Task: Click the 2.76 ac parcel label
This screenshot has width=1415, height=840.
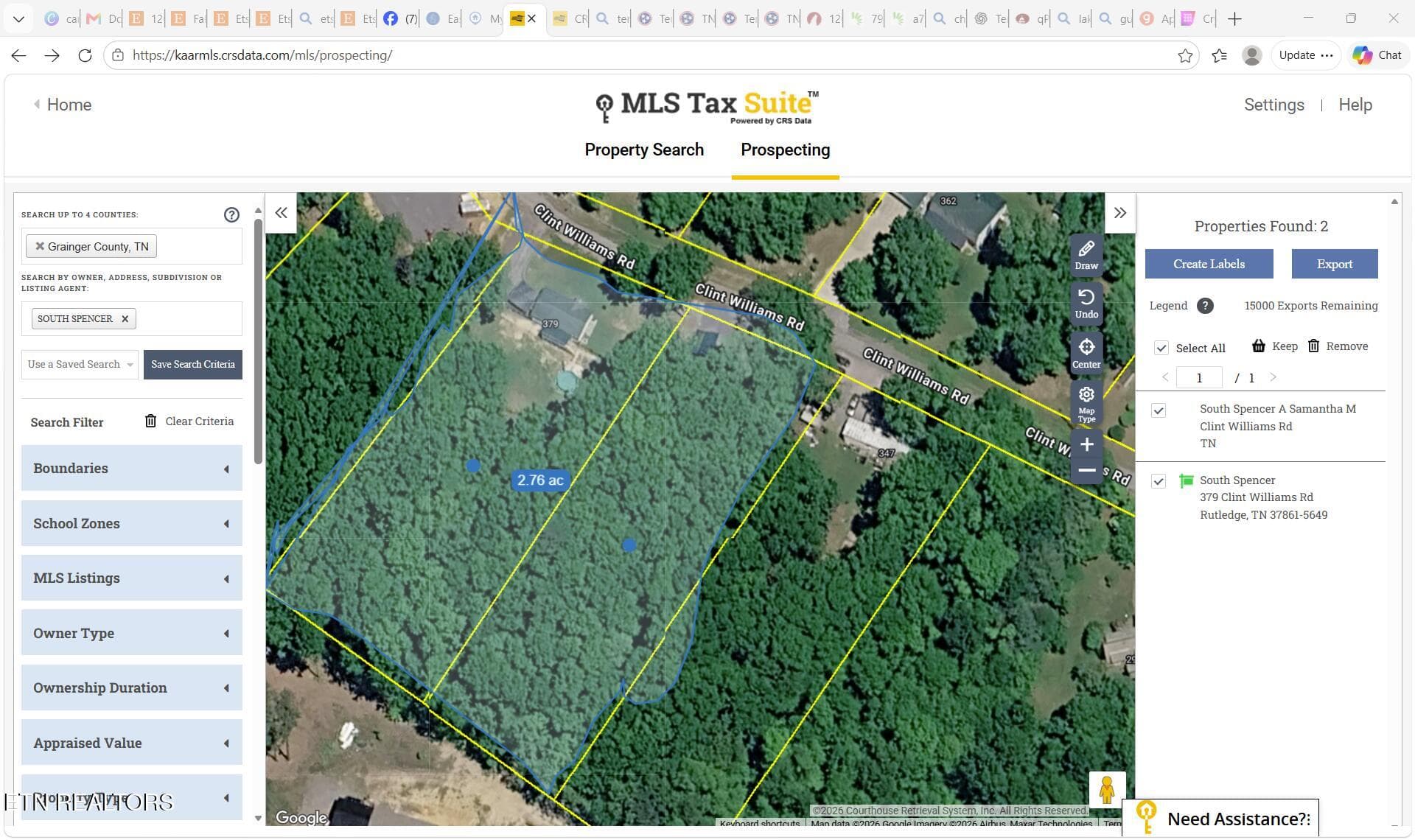Action: 540,480
